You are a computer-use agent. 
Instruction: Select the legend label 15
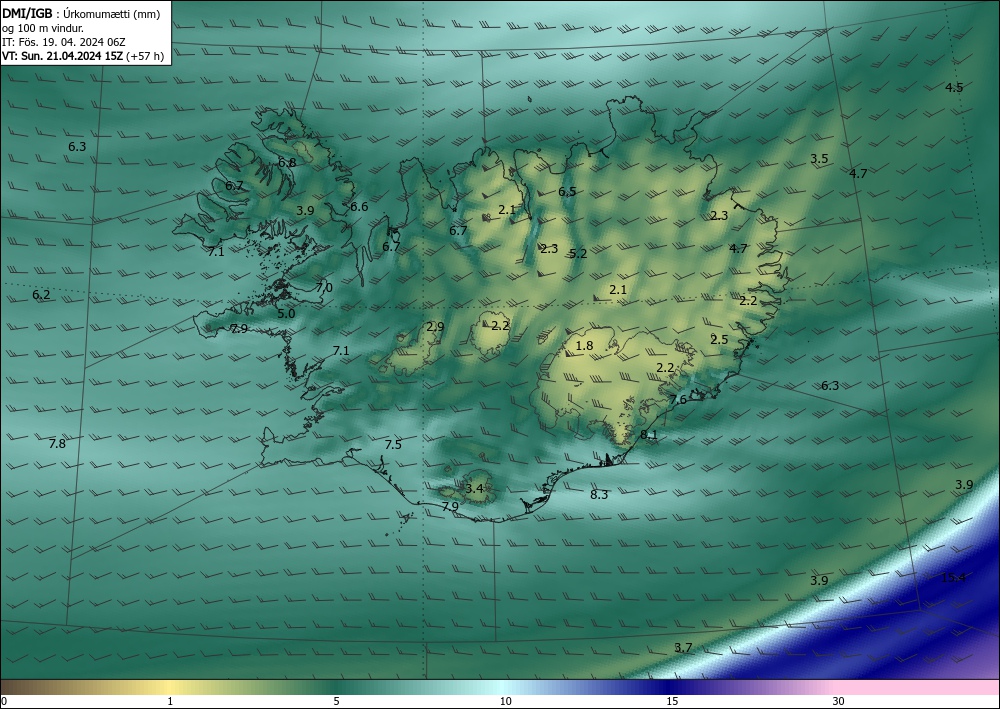click(672, 701)
